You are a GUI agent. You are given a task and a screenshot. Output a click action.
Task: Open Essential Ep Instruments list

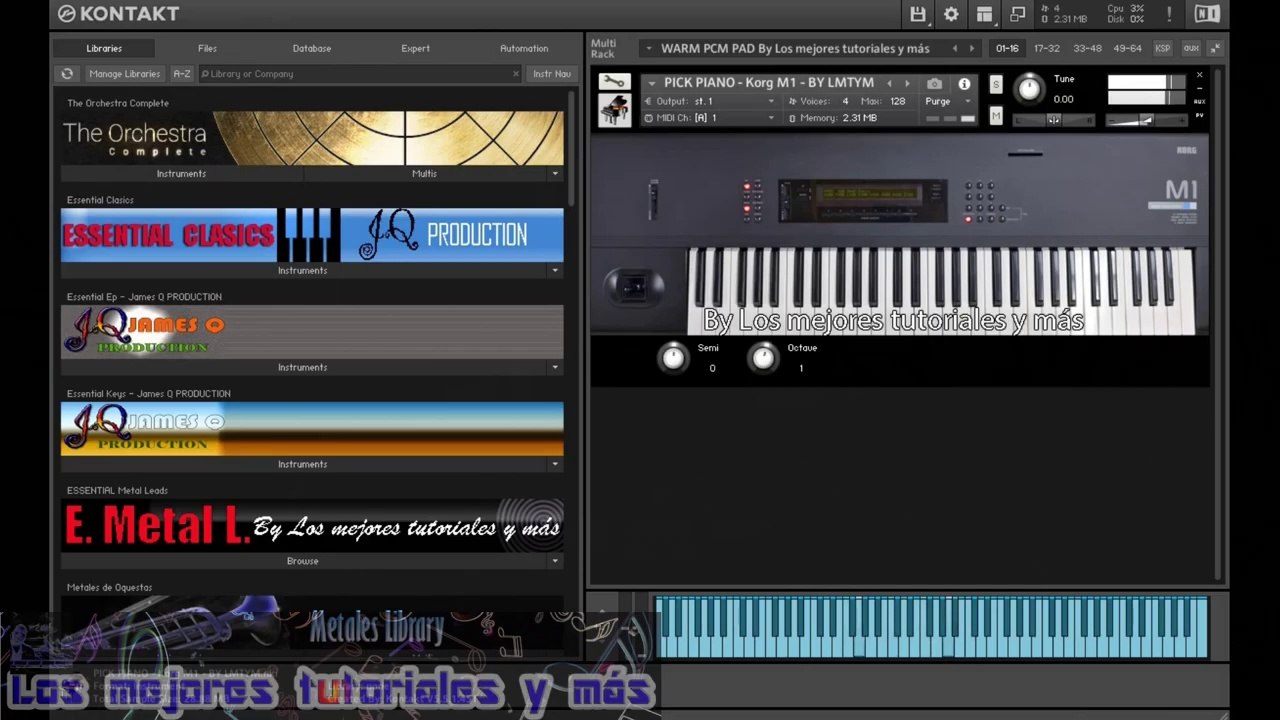coord(303,368)
